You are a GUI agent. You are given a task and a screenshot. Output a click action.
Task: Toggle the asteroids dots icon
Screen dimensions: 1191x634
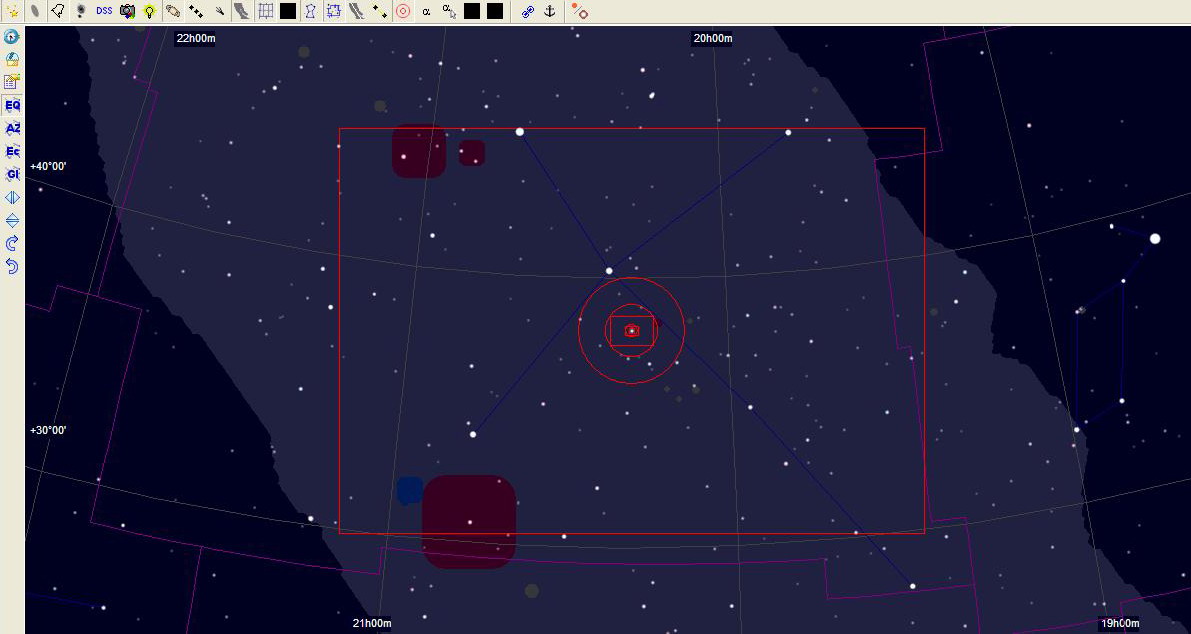[196, 11]
